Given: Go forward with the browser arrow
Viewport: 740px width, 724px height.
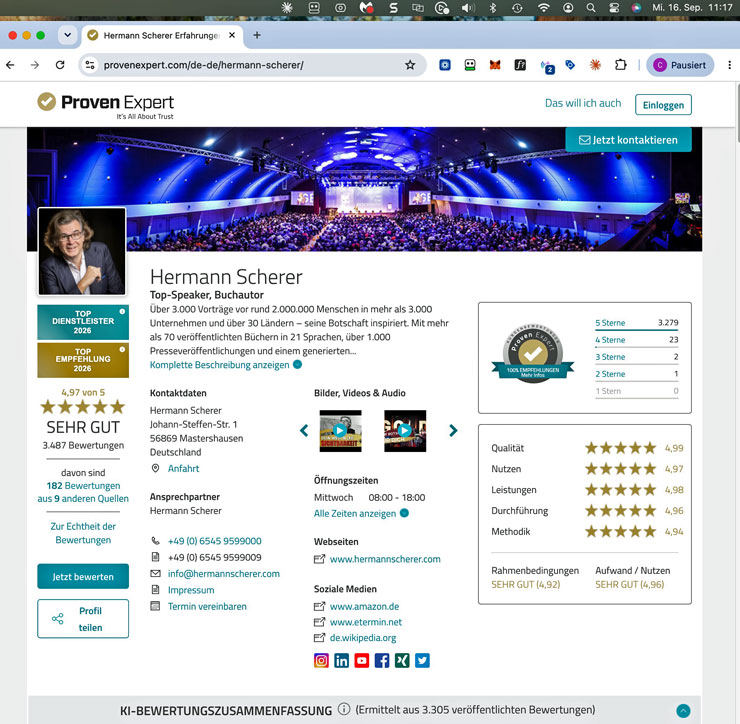Looking at the screenshot, I should pyautogui.click(x=35, y=65).
